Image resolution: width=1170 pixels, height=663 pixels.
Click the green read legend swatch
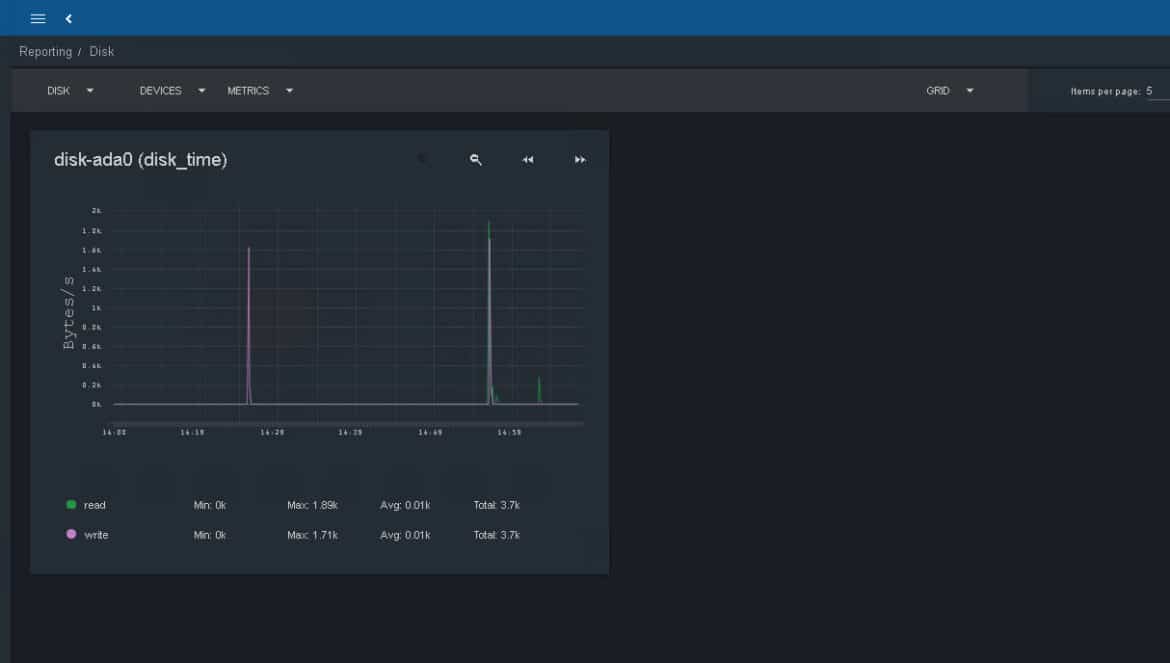point(71,505)
